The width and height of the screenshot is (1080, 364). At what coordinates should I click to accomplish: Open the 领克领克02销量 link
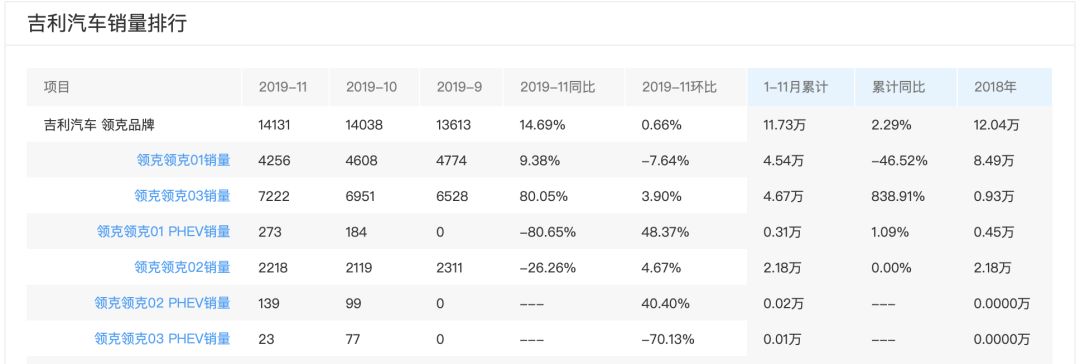coord(183,267)
